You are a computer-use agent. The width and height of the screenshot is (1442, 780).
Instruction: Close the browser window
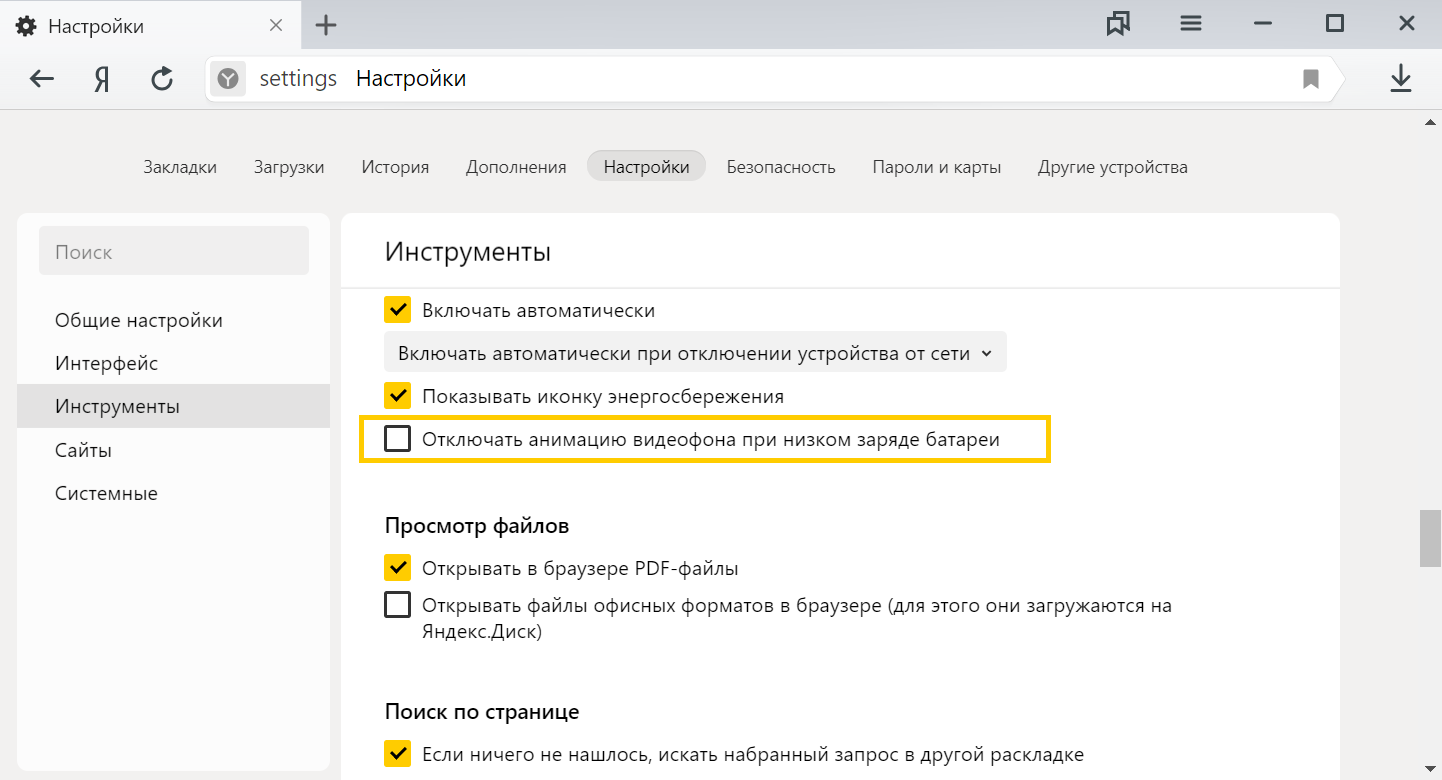(x=1406, y=24)
